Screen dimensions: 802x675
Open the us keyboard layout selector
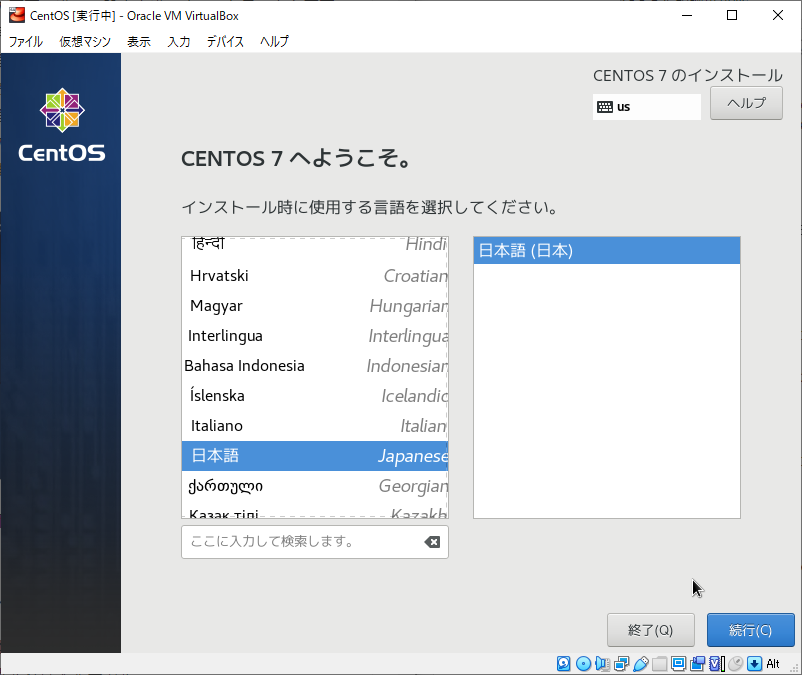tap(646, 107)
